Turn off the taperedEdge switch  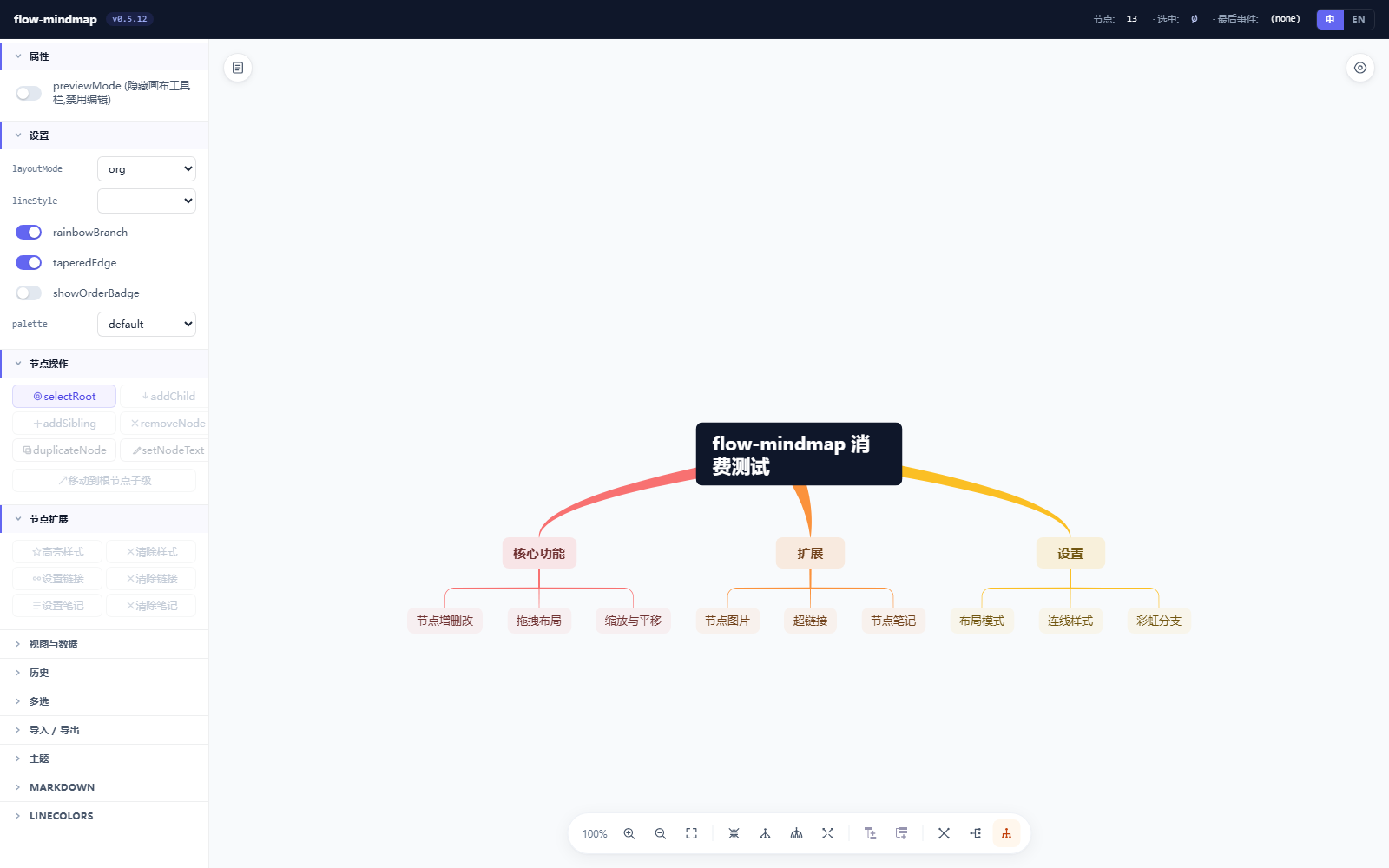tap(29, 263)
